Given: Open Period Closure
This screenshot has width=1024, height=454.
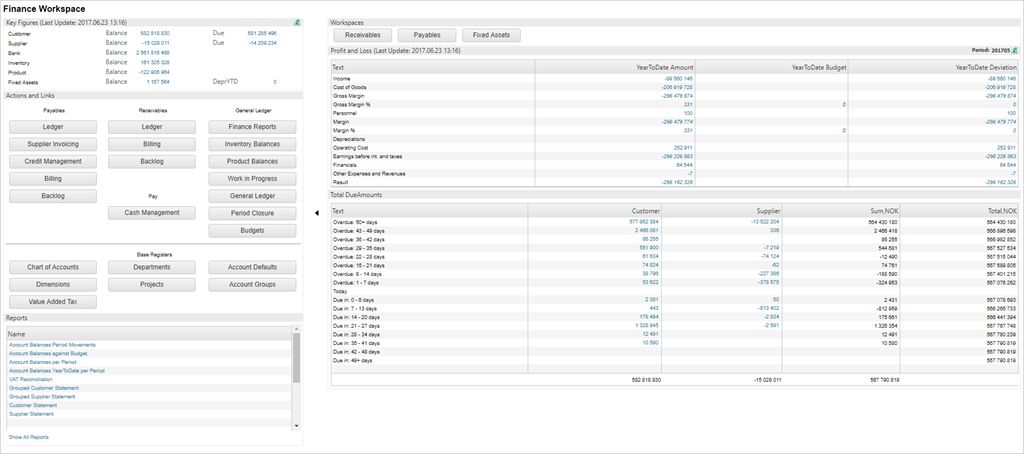Looking at the screenshot, I should pos(252,213).
